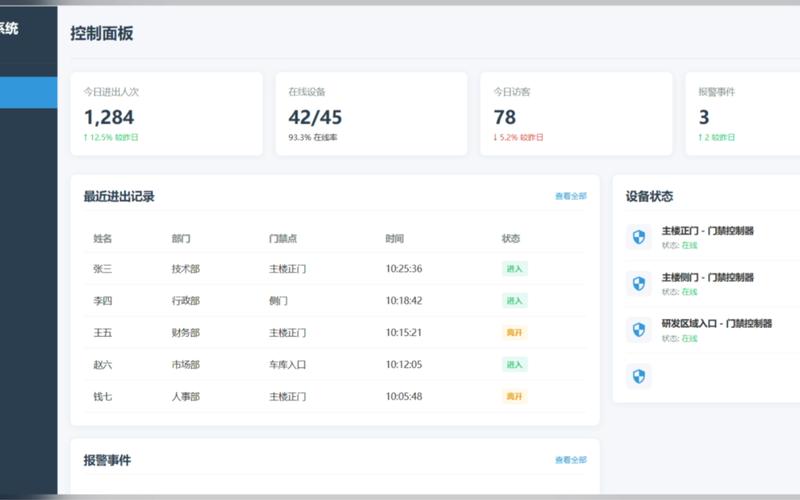This screenshot has height=500, width=800.
Task: Select the 李四 name cell
Action: pos(103,301)
